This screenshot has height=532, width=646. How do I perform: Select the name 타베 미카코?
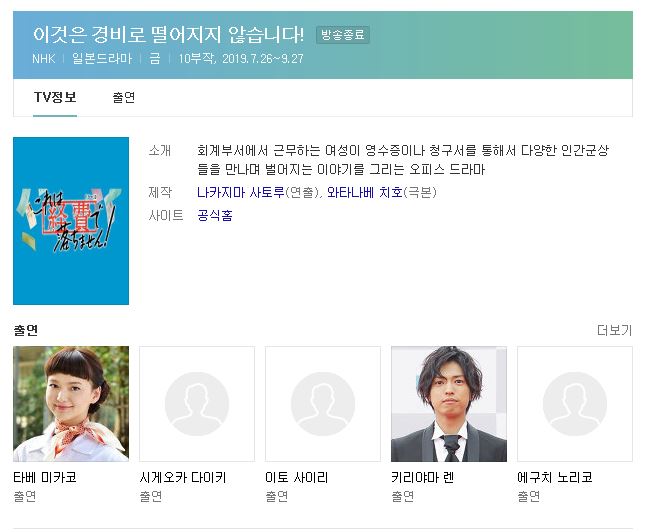point(45,478)
